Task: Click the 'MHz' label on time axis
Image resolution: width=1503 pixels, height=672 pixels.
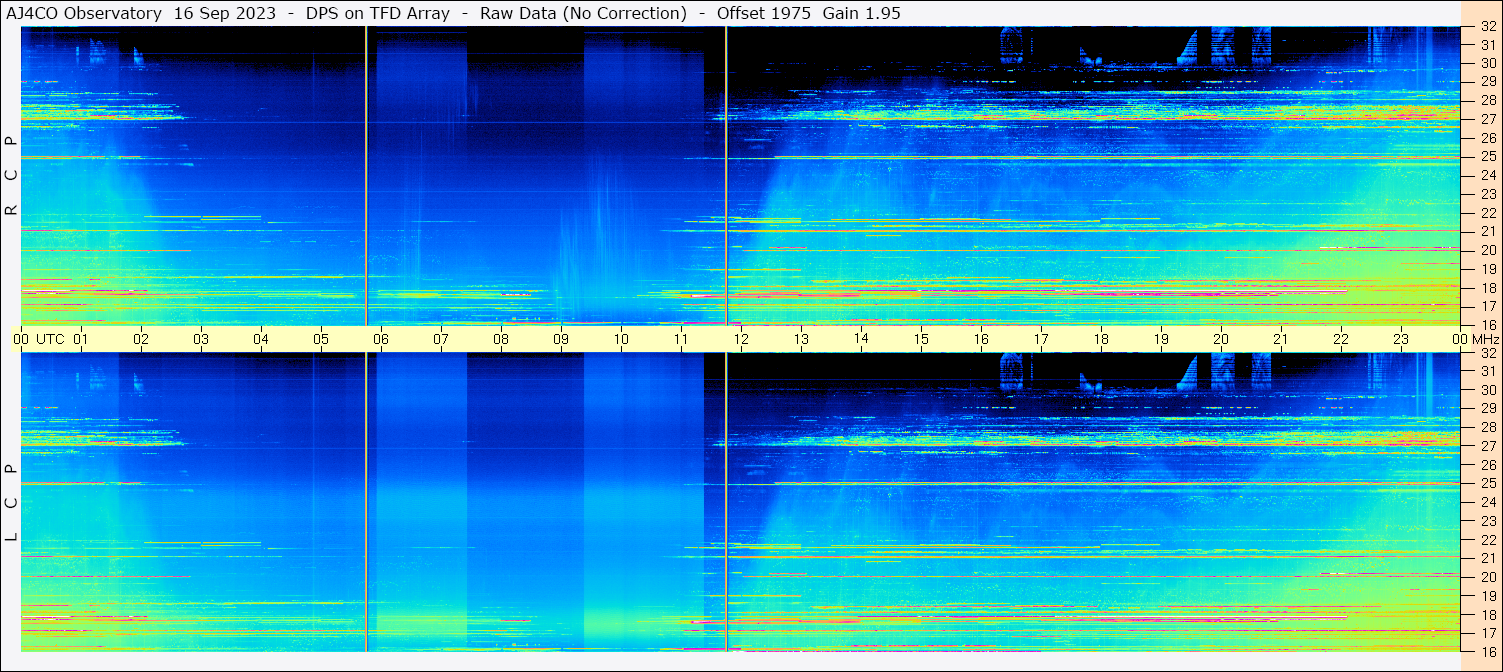Action: pos(1484,339)
